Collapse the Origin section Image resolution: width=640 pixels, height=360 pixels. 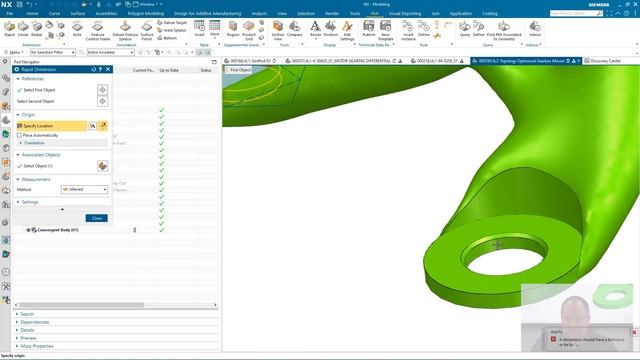pos(18,115)
